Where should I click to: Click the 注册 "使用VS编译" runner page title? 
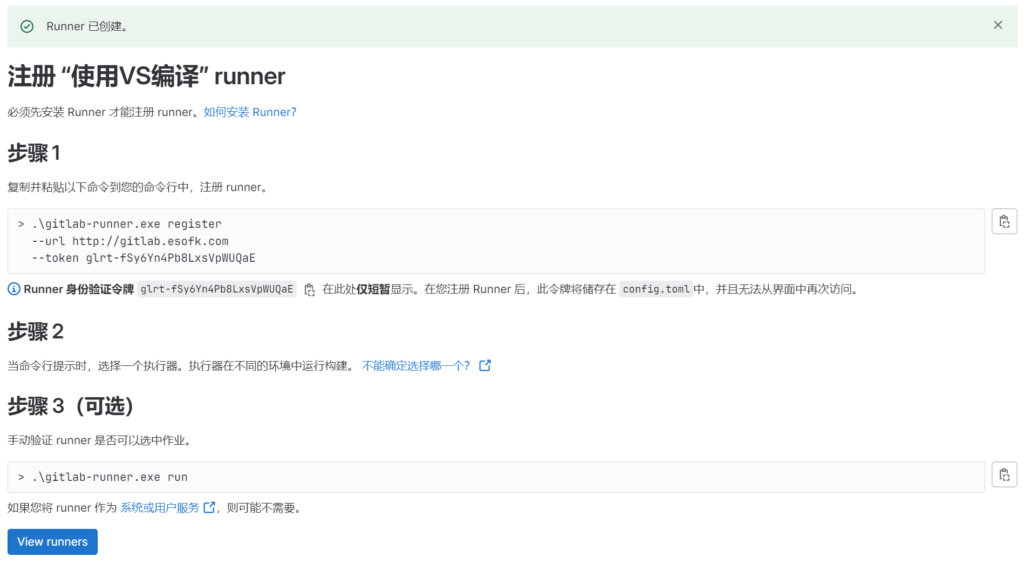tap(146, 77)
